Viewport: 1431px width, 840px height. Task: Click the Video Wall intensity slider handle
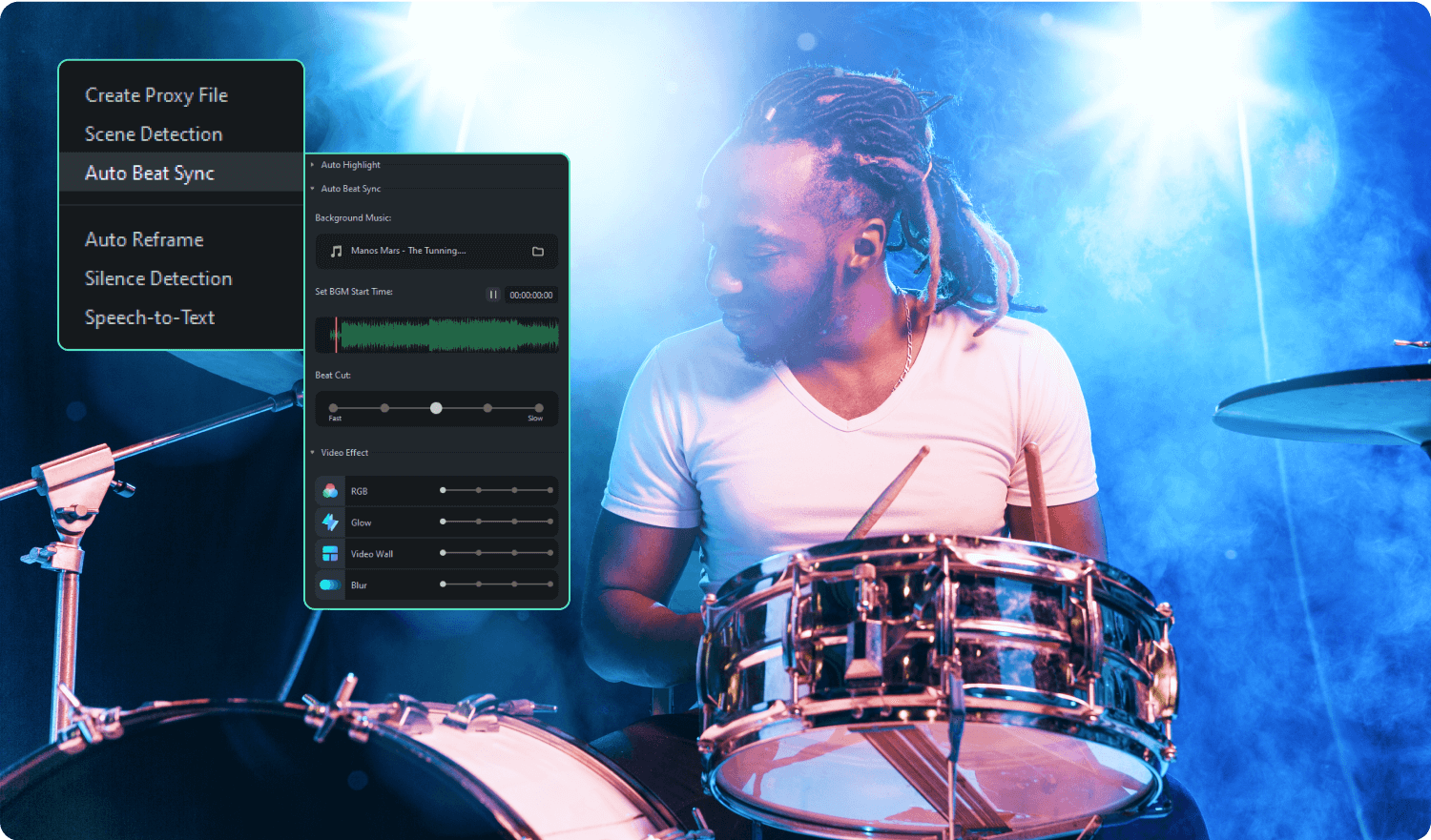click(x=443, y=553)
